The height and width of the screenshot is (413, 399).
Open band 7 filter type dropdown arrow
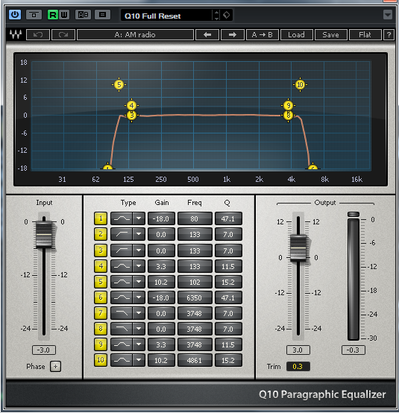coord(139,313)
